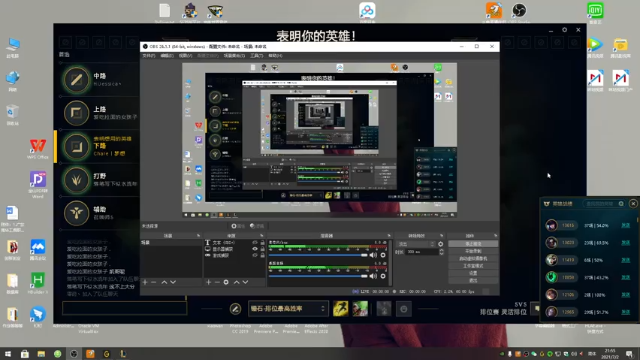Toggle lock on the 游戏捕获 source
Screen dimensions: 640x360
point(262,256)
